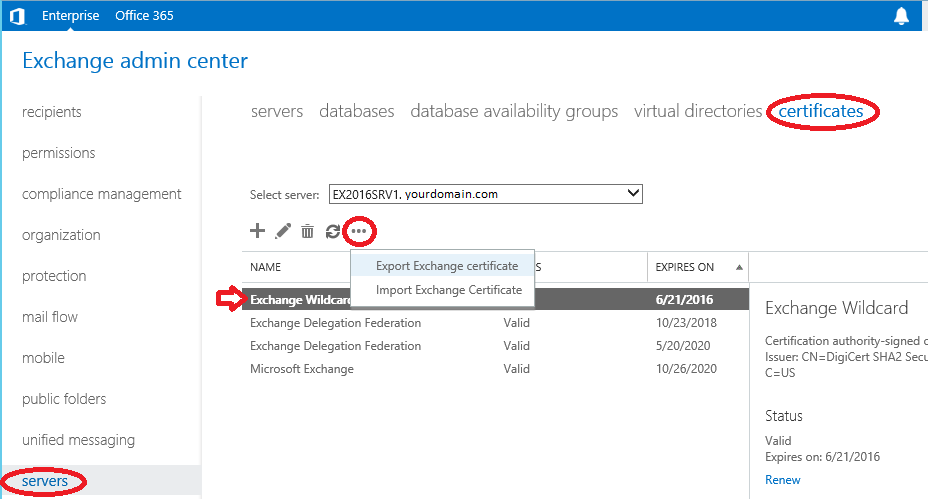Screen dimensions: 928x499
Task: Open the more options ellipsis menu
Action: point(359,231)
